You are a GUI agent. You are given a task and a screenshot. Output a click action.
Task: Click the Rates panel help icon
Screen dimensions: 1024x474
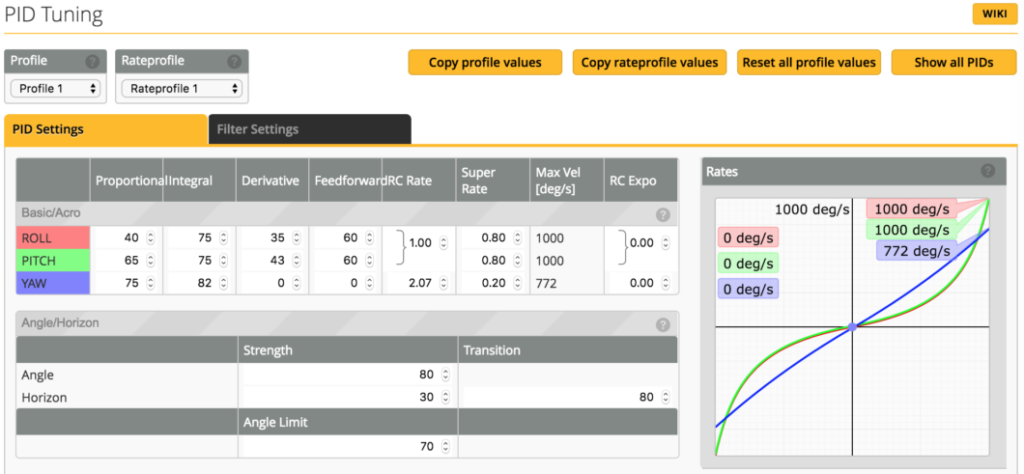988,172
